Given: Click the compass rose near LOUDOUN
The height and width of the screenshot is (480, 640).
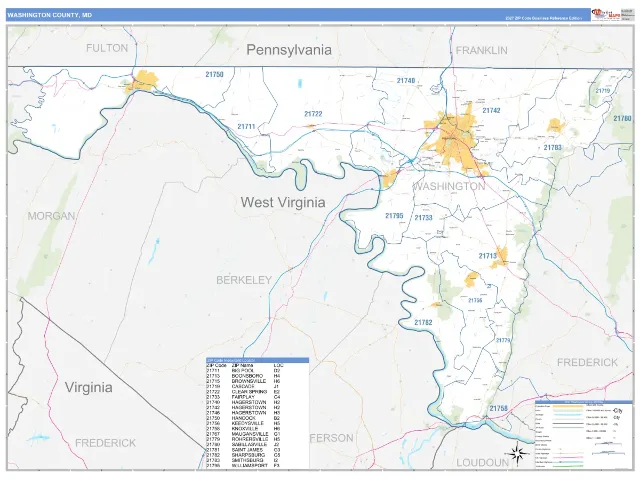Looking at the screenshot, I should tap(517, 453).
